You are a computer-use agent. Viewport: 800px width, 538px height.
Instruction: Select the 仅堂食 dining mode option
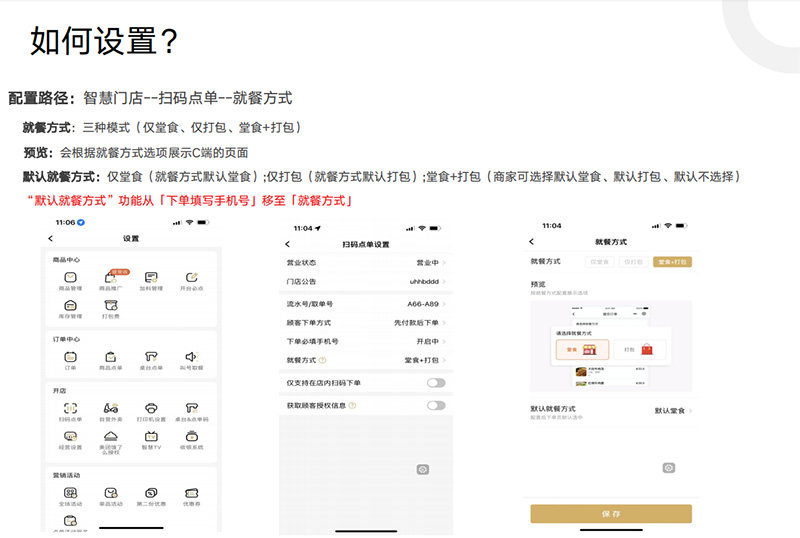point(599,262)
